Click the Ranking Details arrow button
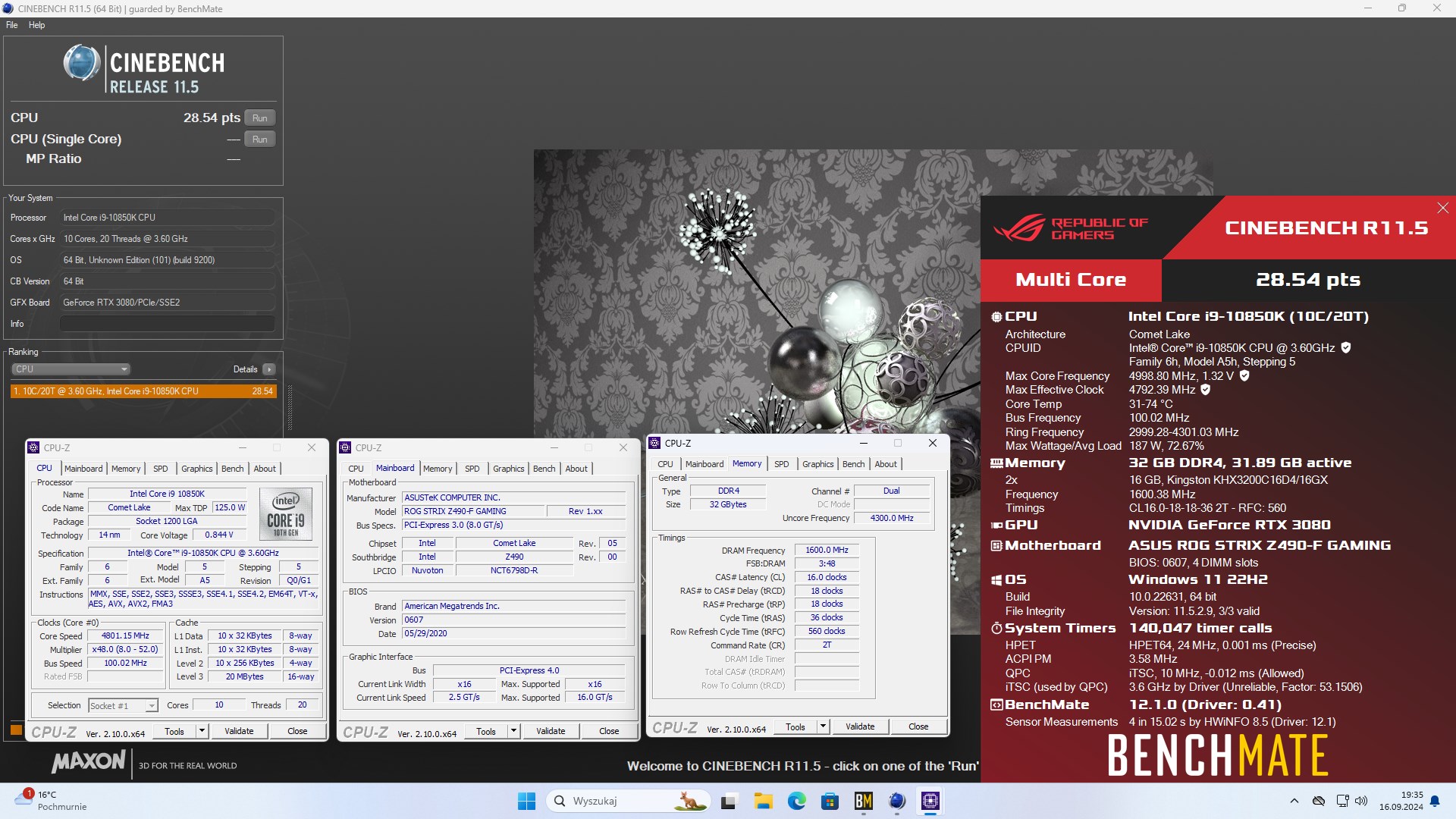 coord(268,369)
